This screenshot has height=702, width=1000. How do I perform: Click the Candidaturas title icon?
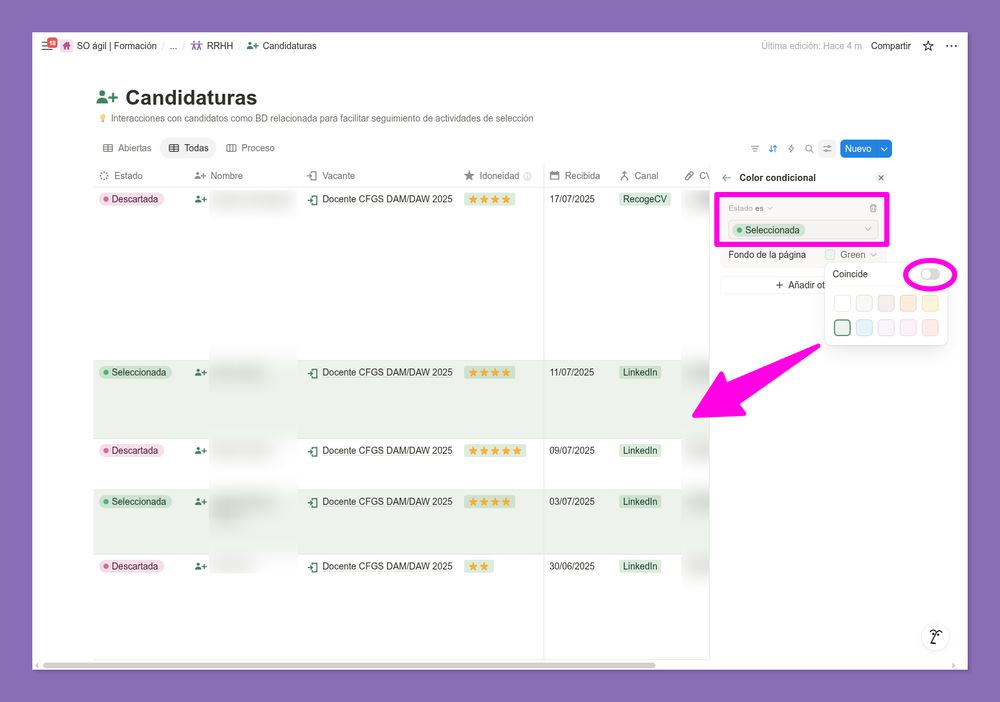click(107, 98)
